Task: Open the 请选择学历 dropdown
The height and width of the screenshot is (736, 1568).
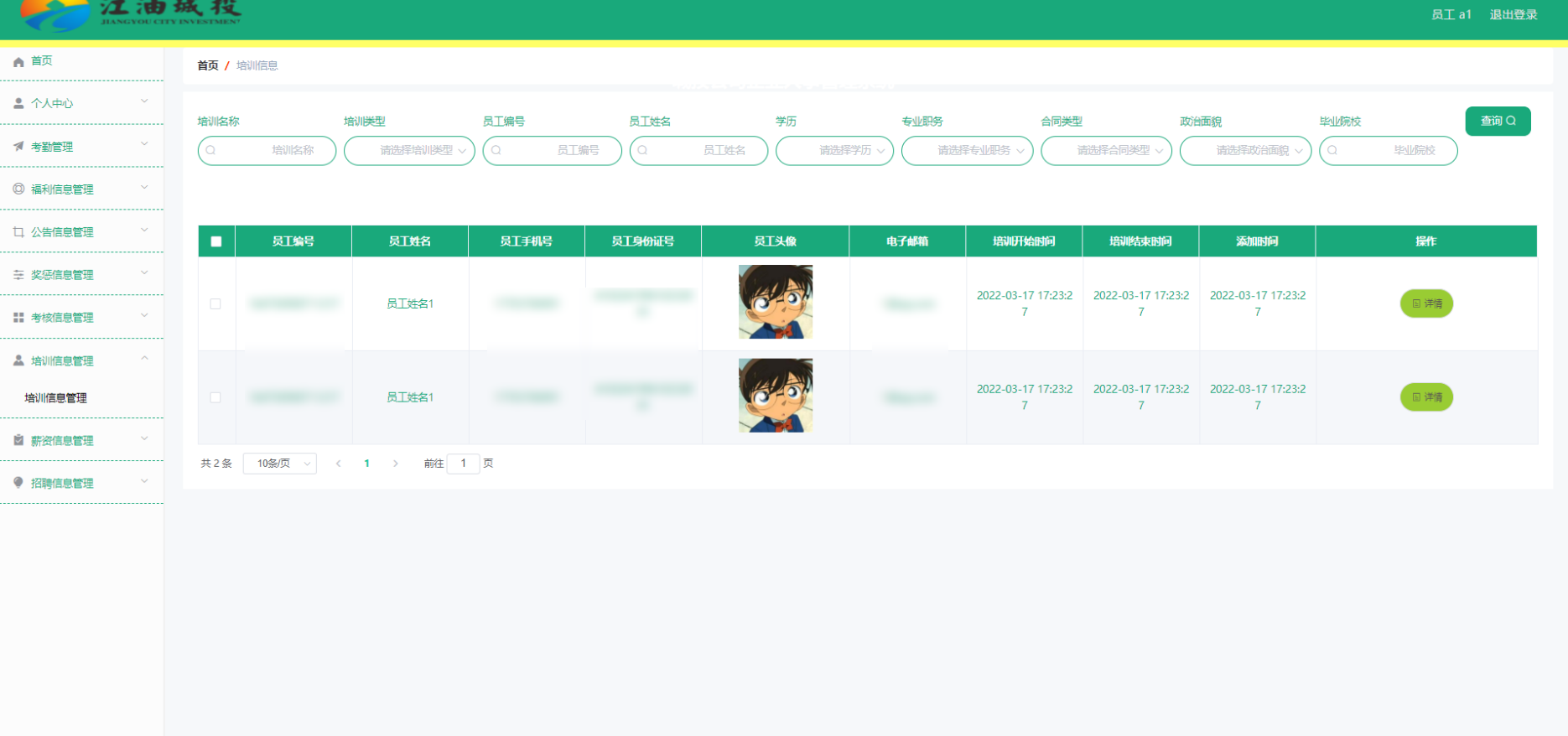Action: pos(834,151)
